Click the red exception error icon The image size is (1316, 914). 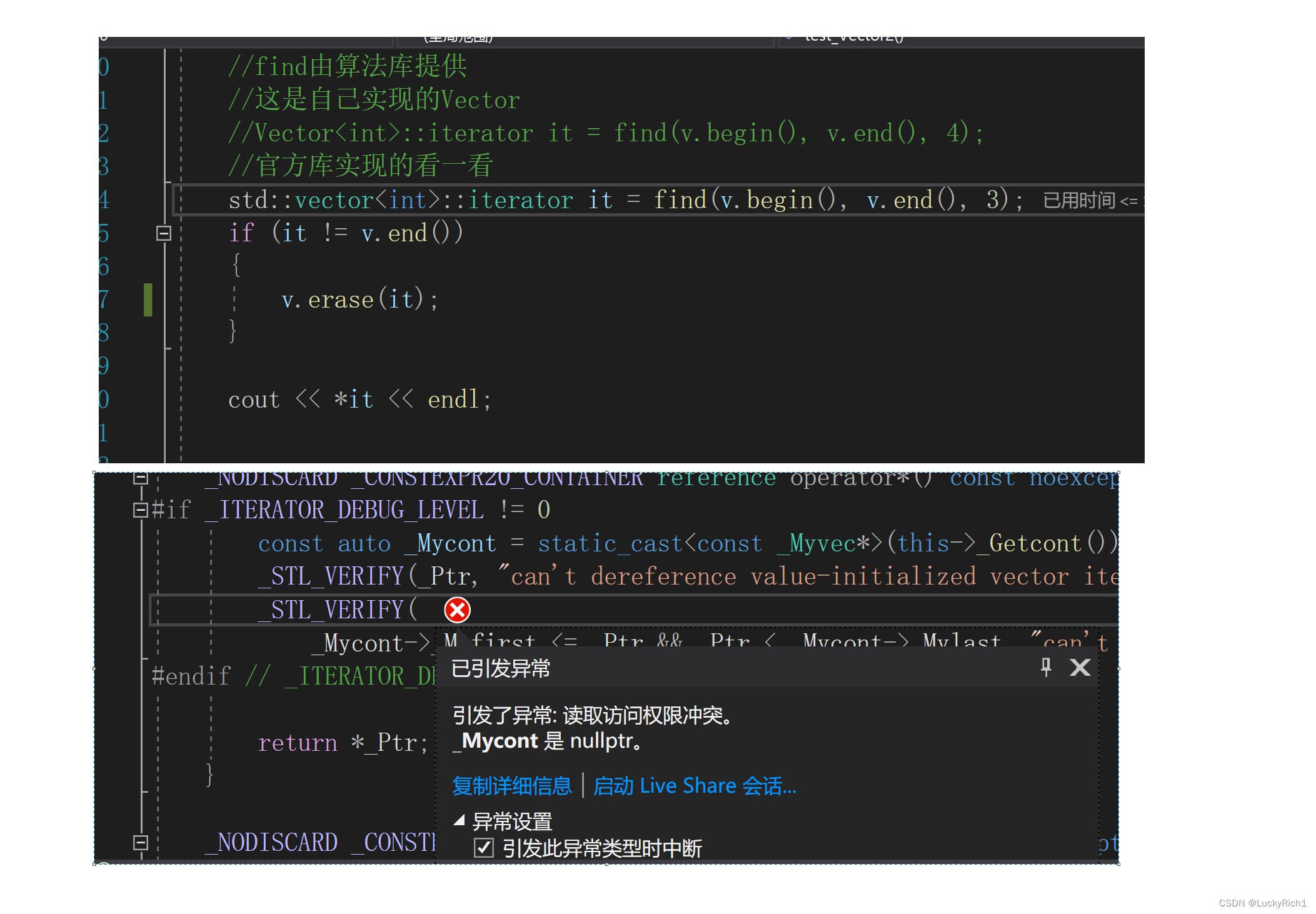click(x=457, y=610)
